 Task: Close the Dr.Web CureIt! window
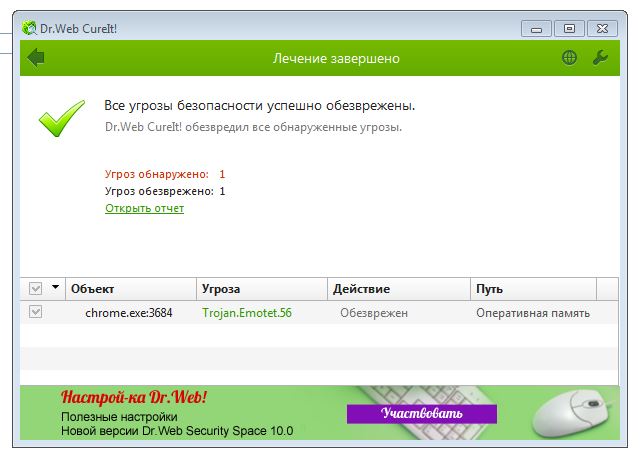click(x=599, y=28)
